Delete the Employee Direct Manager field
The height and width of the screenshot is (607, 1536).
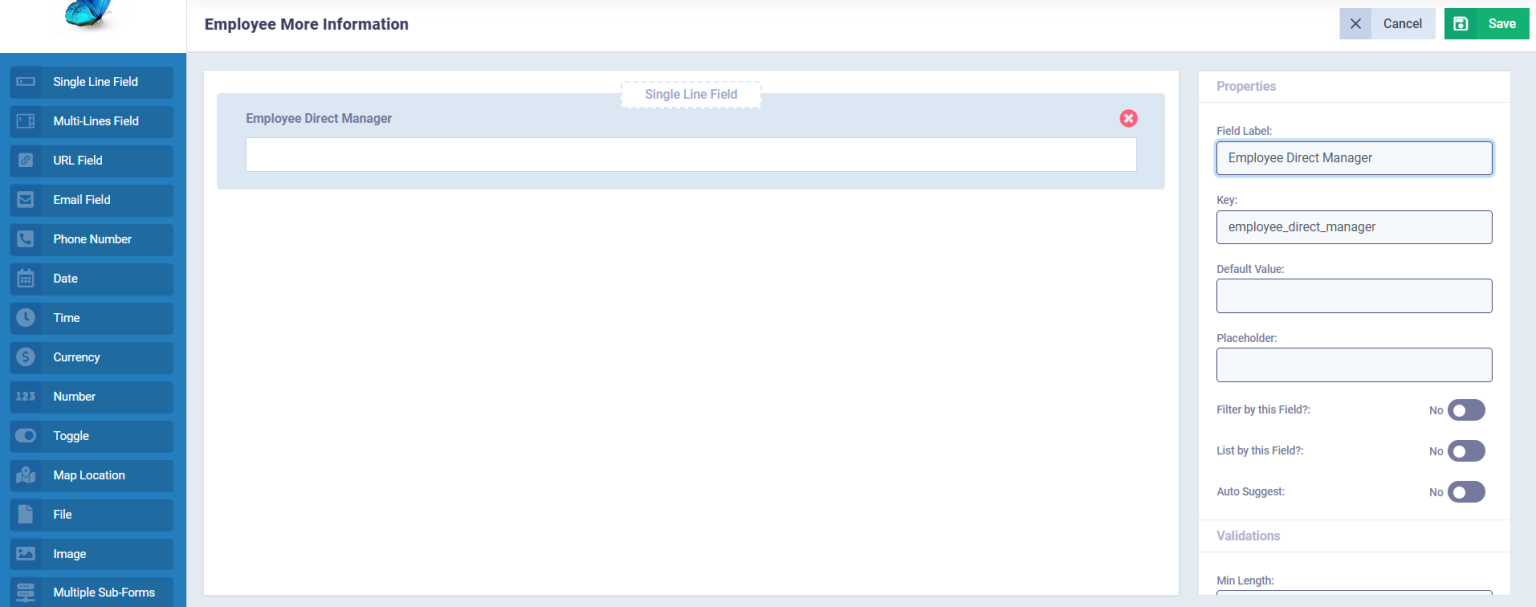(1128, 118)
